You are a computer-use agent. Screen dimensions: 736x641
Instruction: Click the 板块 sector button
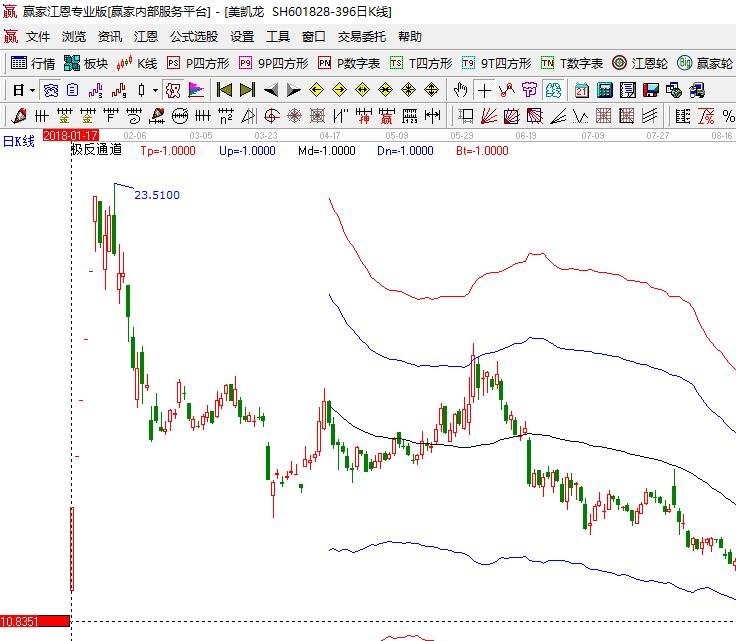point(86,63)
